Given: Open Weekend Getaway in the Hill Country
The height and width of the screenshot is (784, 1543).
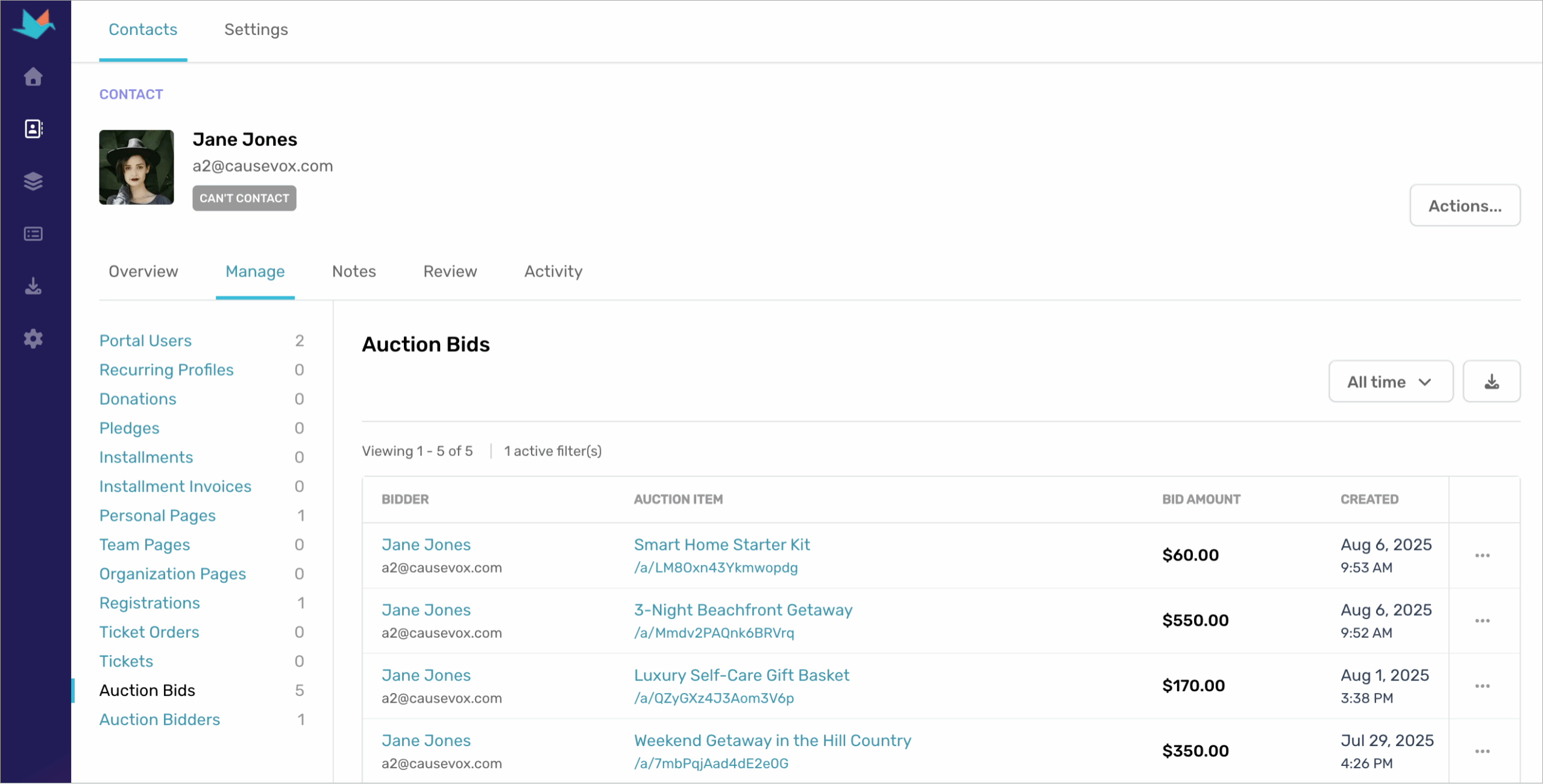Looking at the screenshot, I should click(773, 740).
